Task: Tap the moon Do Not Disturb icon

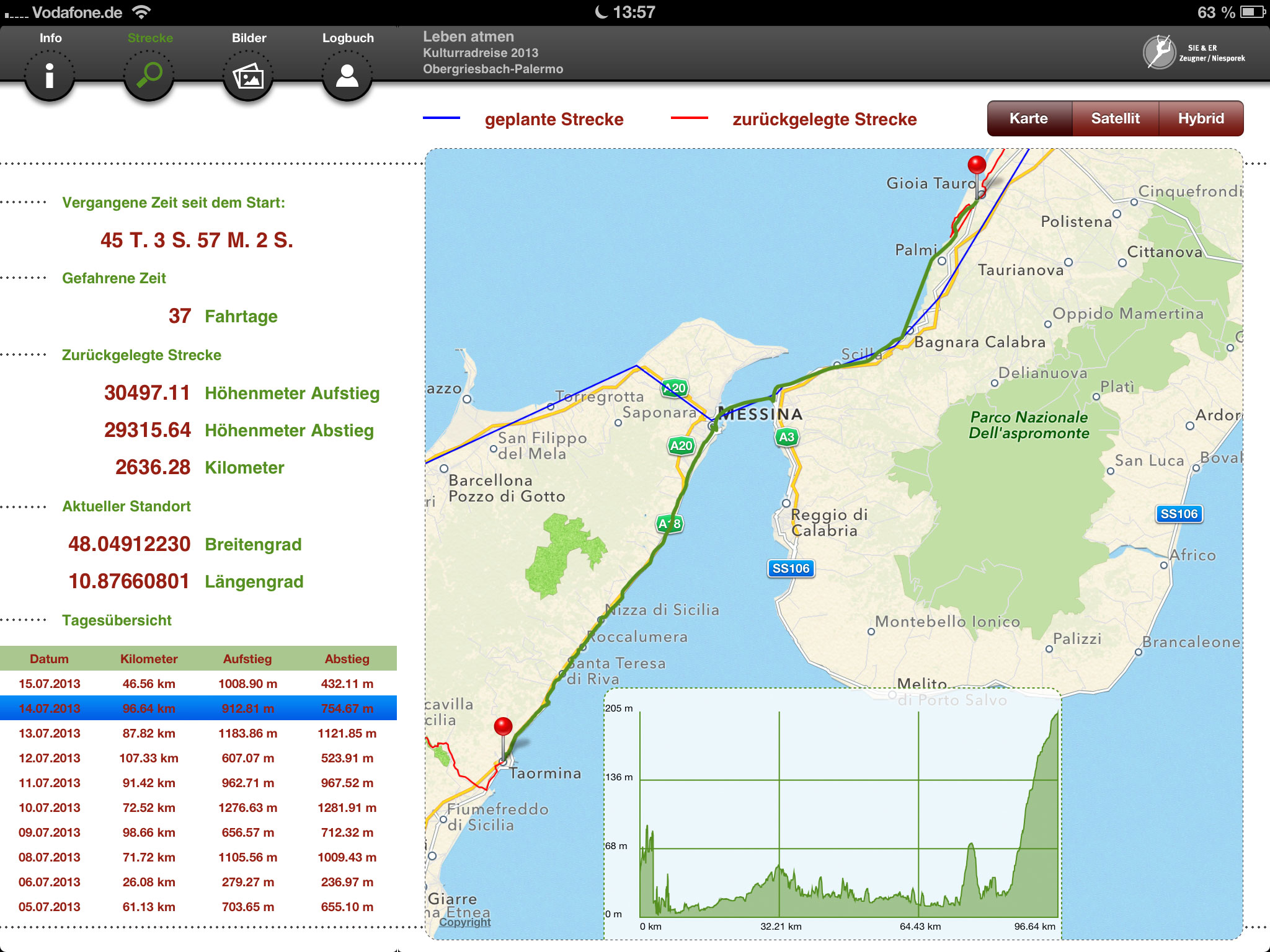Action: (x=601, y=12)
